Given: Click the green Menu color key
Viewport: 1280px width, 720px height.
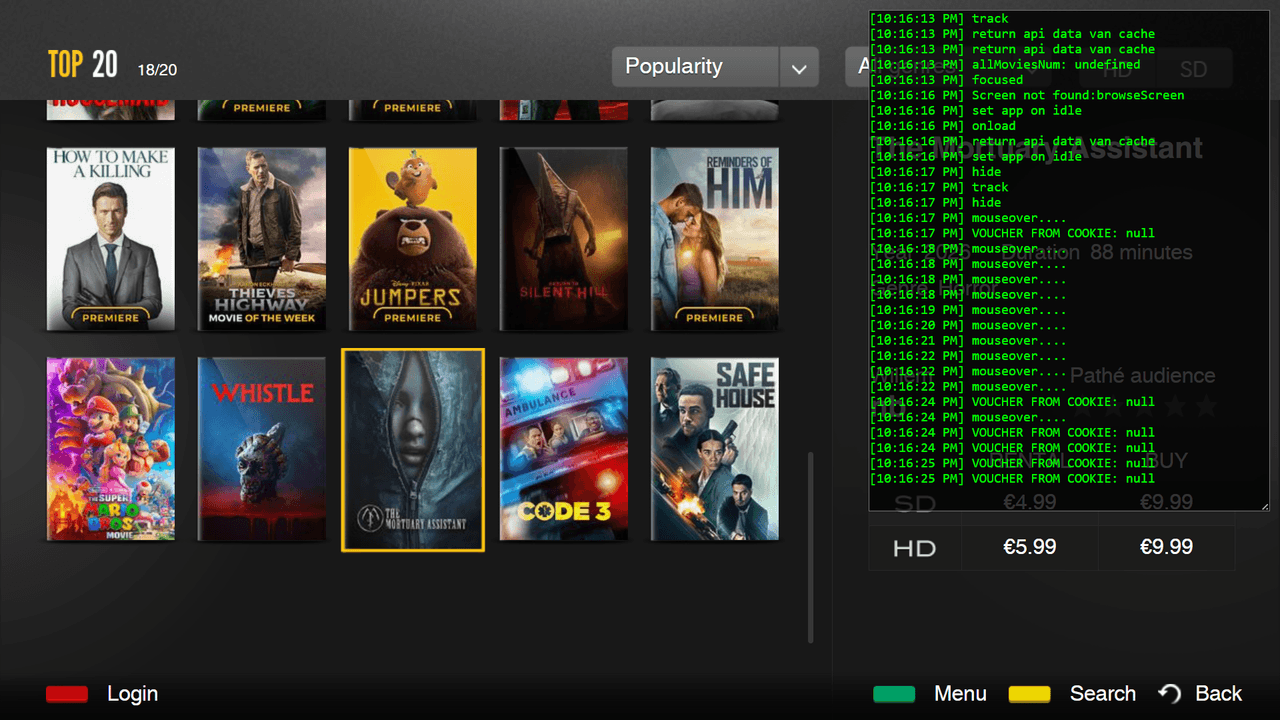Looking at the screenshot, I should pyautogui.click(x=894, y=694).
